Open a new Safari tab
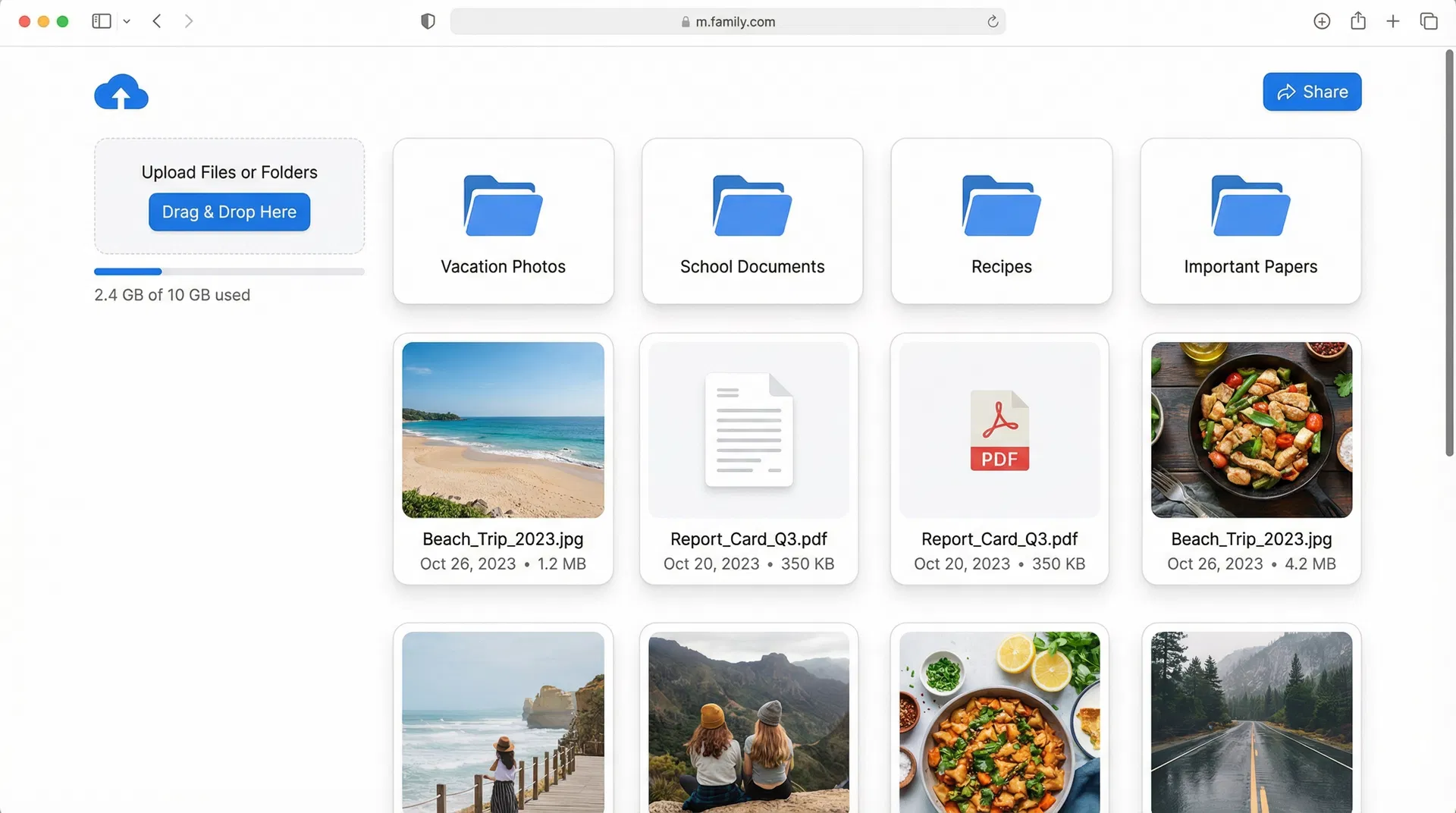Viewport: 1456px width, 813px height. tap(1393, 21)
